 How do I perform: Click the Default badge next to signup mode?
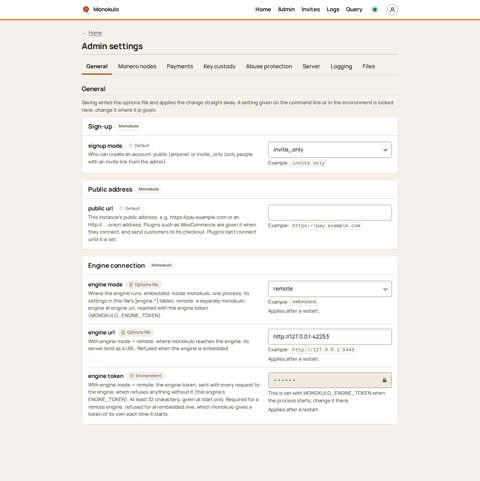click(x=139, y=146)
